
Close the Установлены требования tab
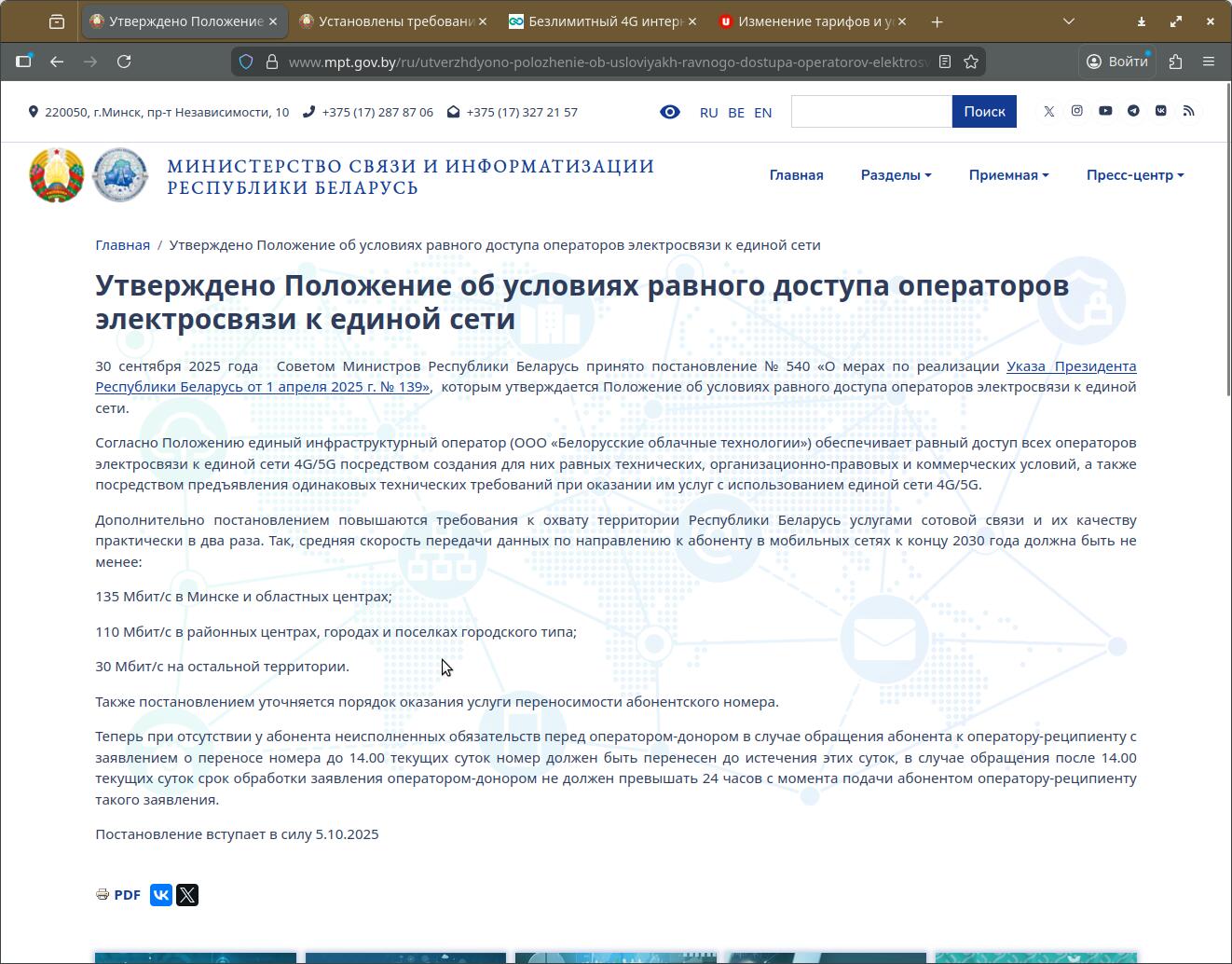coord(482,21)
